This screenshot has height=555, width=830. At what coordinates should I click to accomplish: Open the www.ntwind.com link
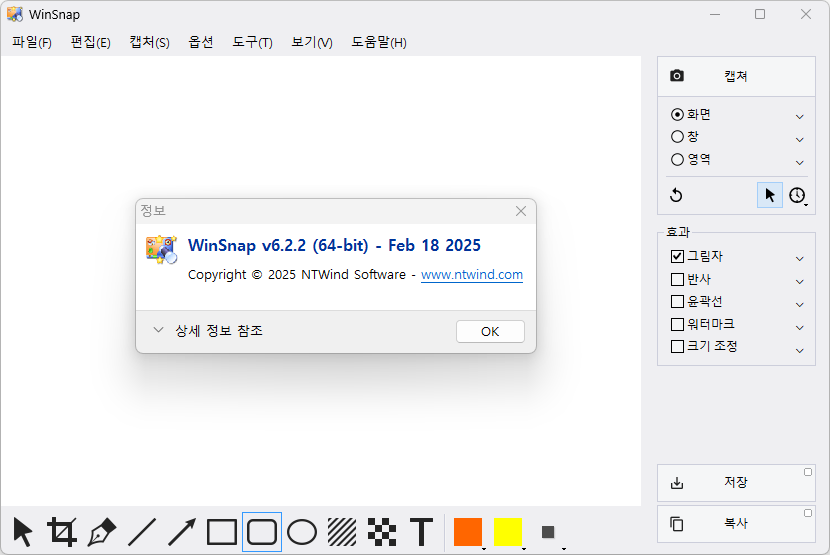coord(472,275)
